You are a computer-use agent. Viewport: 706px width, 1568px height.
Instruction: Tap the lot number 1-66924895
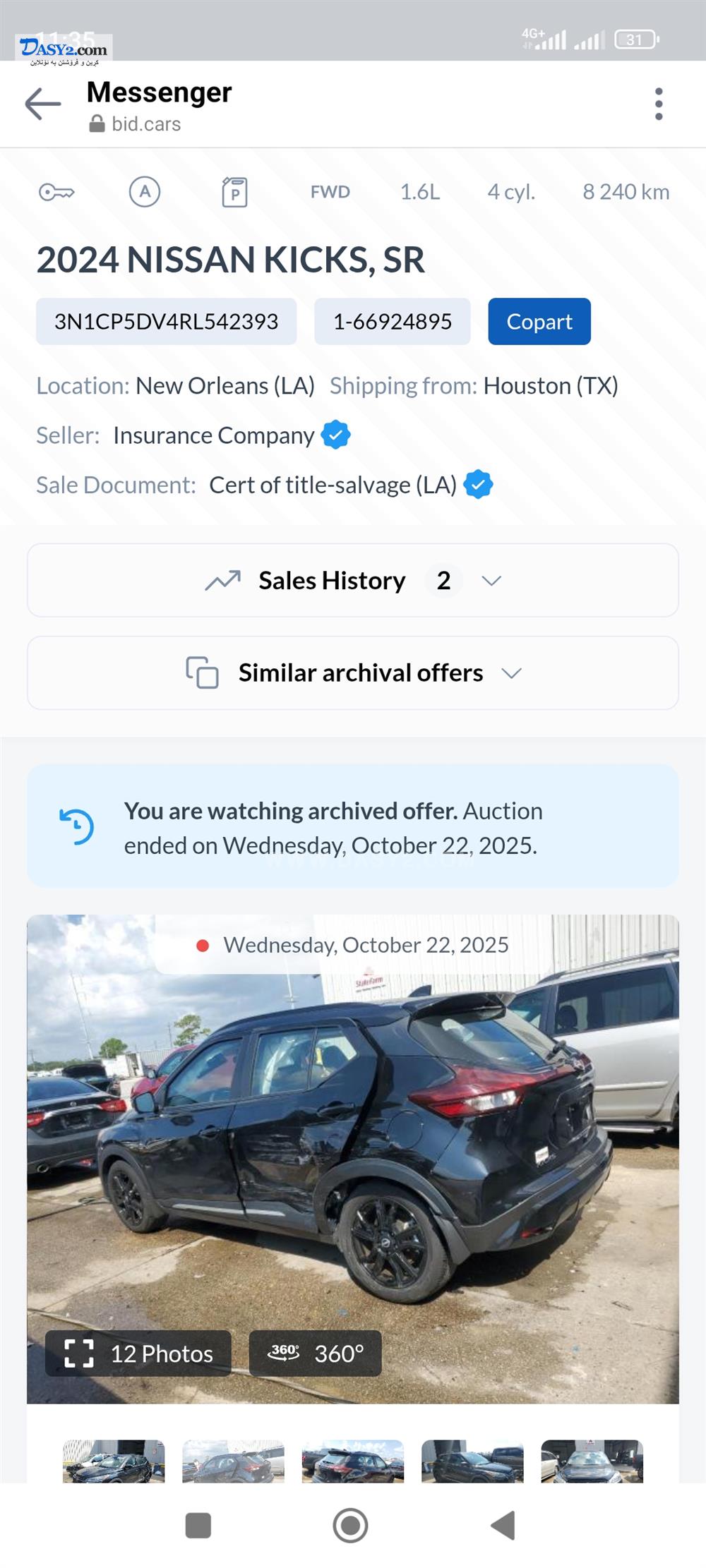pyautogui.click(x=393, y=322)
